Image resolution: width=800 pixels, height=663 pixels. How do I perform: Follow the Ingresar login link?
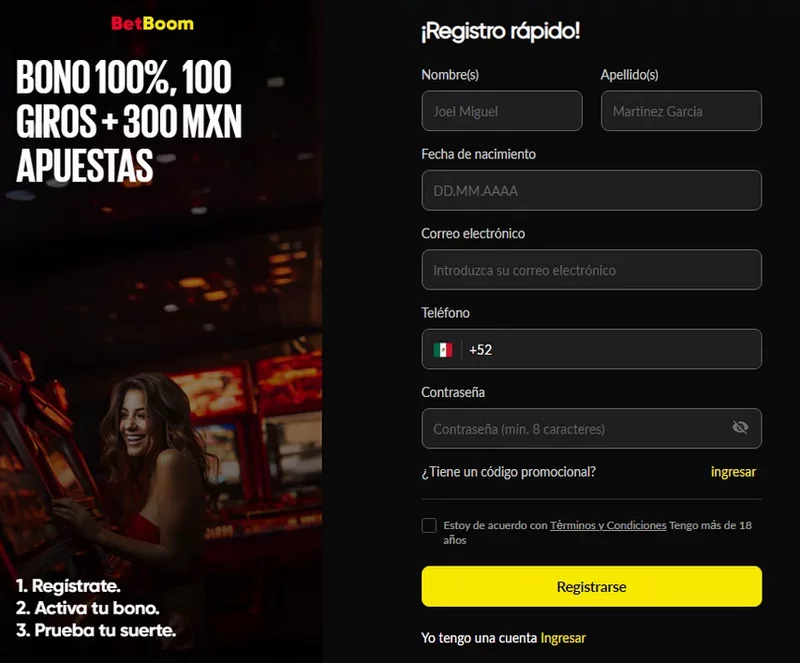point(563,638)
